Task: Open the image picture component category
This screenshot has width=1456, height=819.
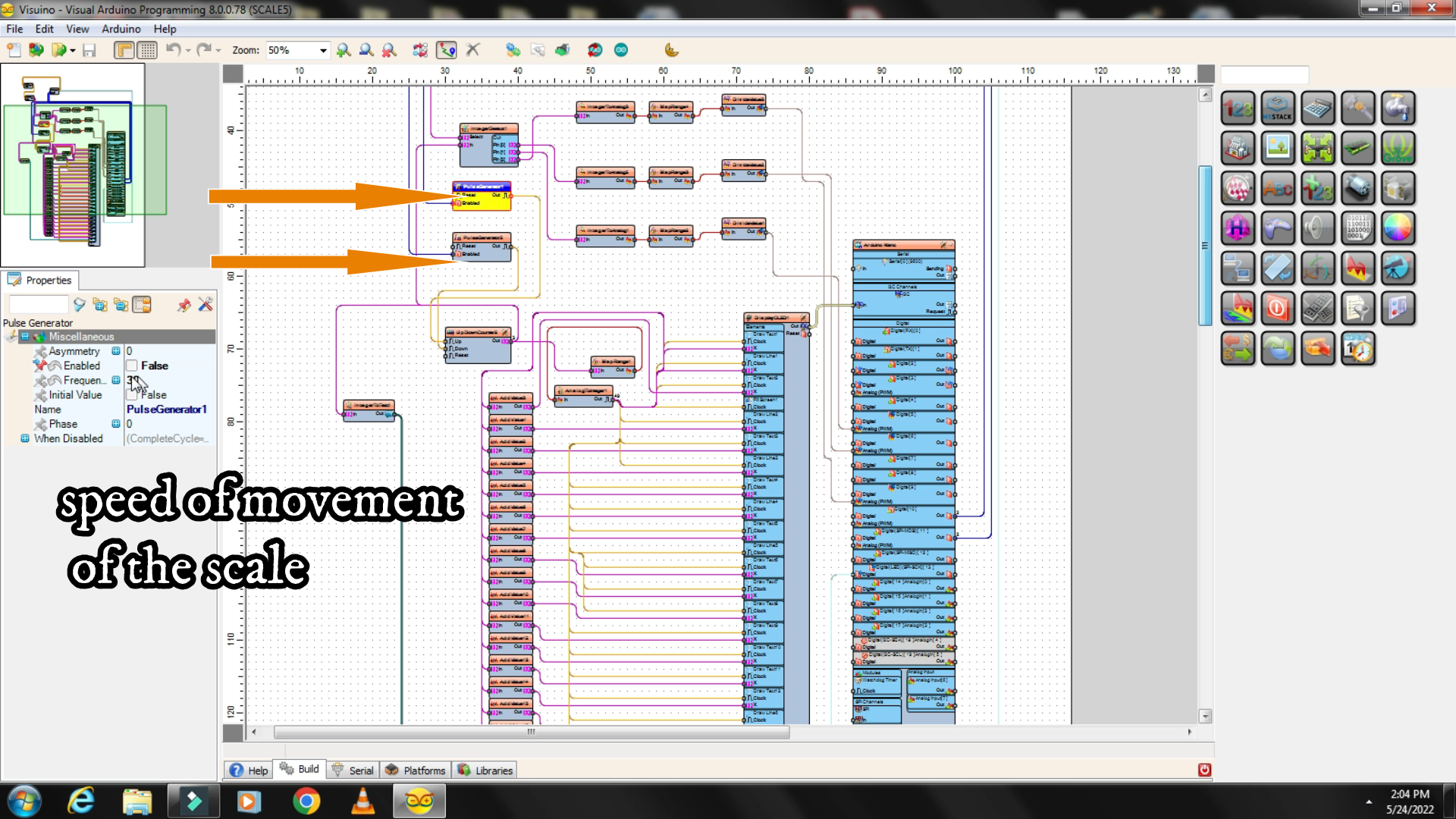Action: (x=1278, y=148)
